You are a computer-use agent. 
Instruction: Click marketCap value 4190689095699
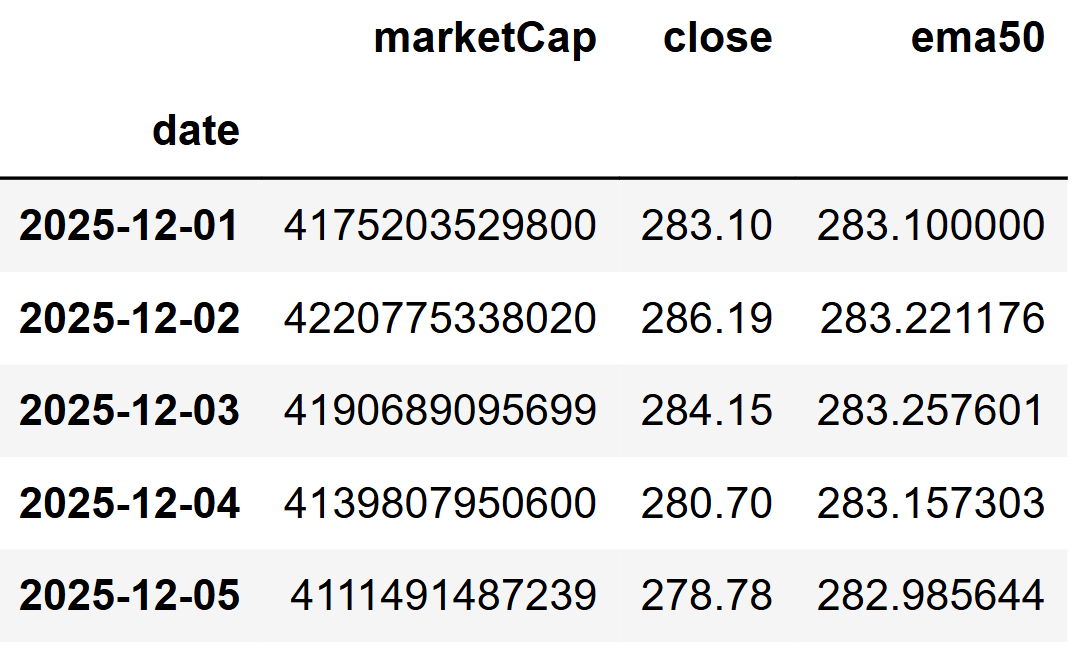point(440,410)
